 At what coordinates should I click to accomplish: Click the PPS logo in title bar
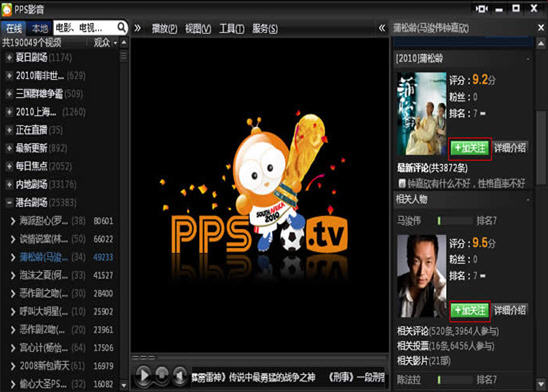pos(7,9)
